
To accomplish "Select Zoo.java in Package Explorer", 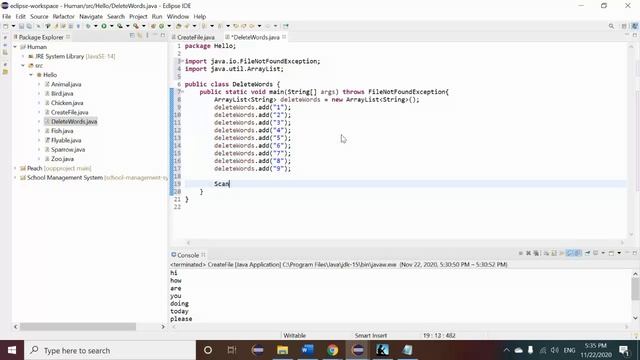I will [62, 159].
